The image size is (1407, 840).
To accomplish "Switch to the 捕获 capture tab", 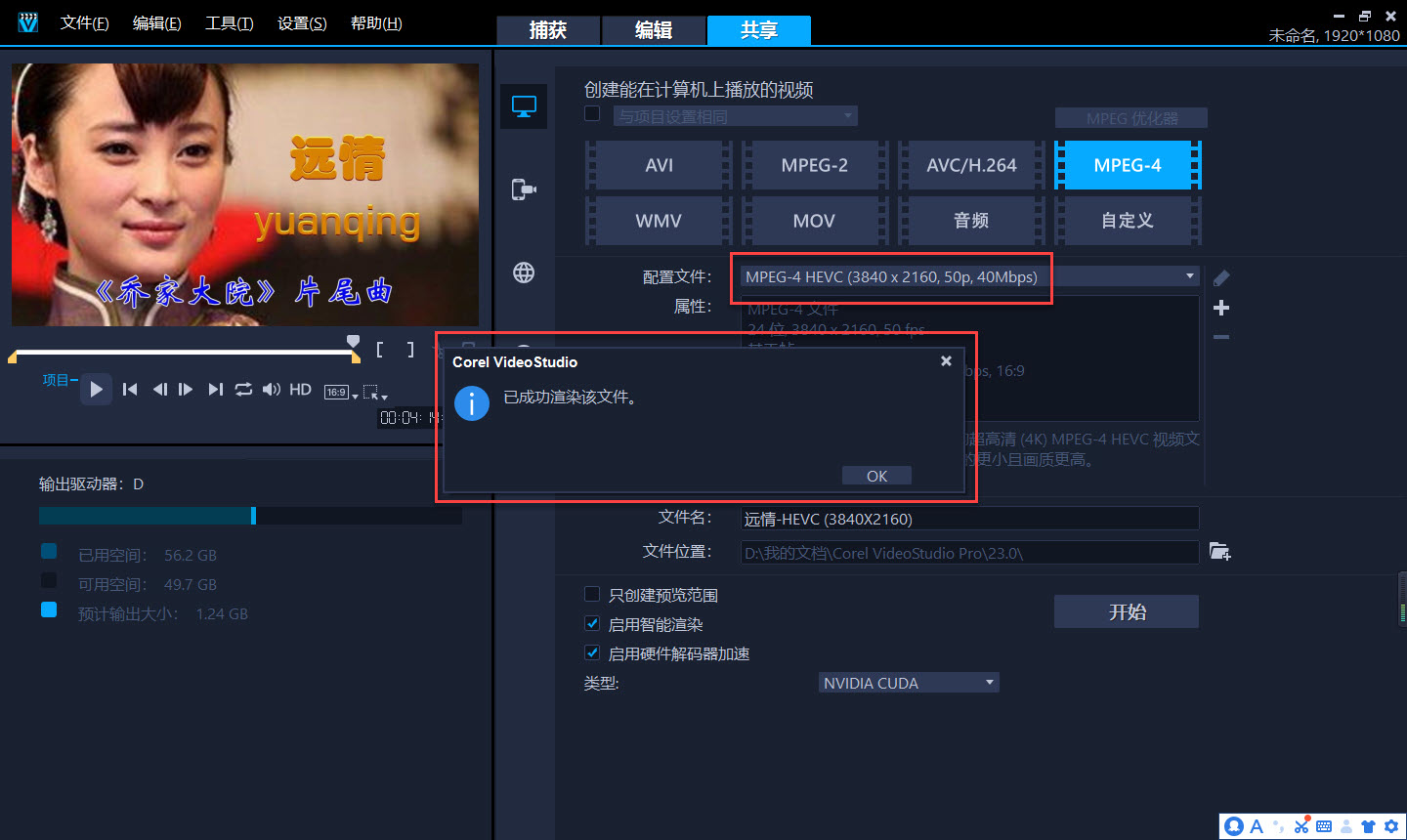I will (x=548, y=30).
